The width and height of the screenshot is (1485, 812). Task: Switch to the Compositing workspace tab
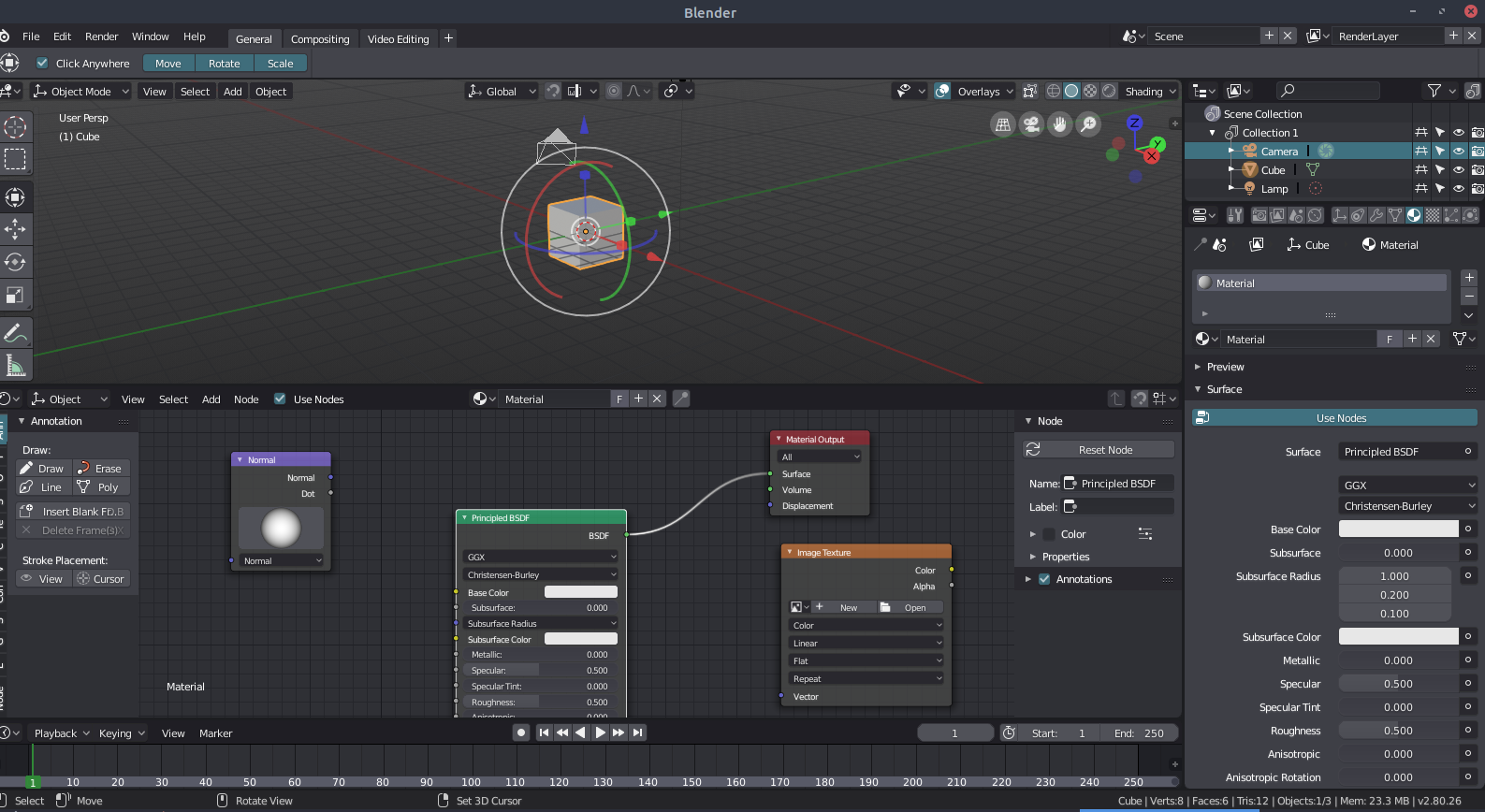[320, 38]
